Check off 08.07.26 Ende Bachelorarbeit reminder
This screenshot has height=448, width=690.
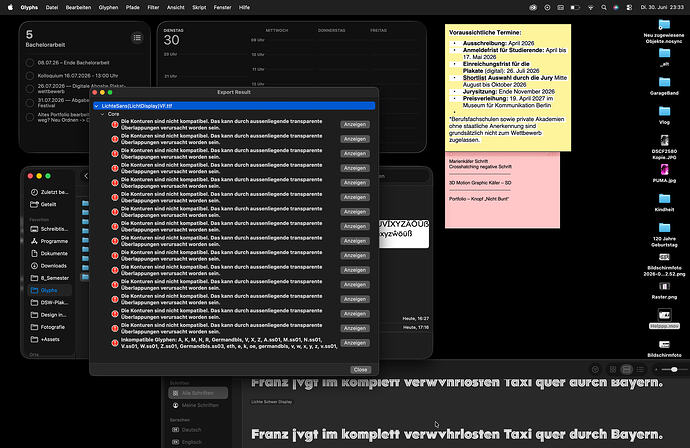point(29,63)
